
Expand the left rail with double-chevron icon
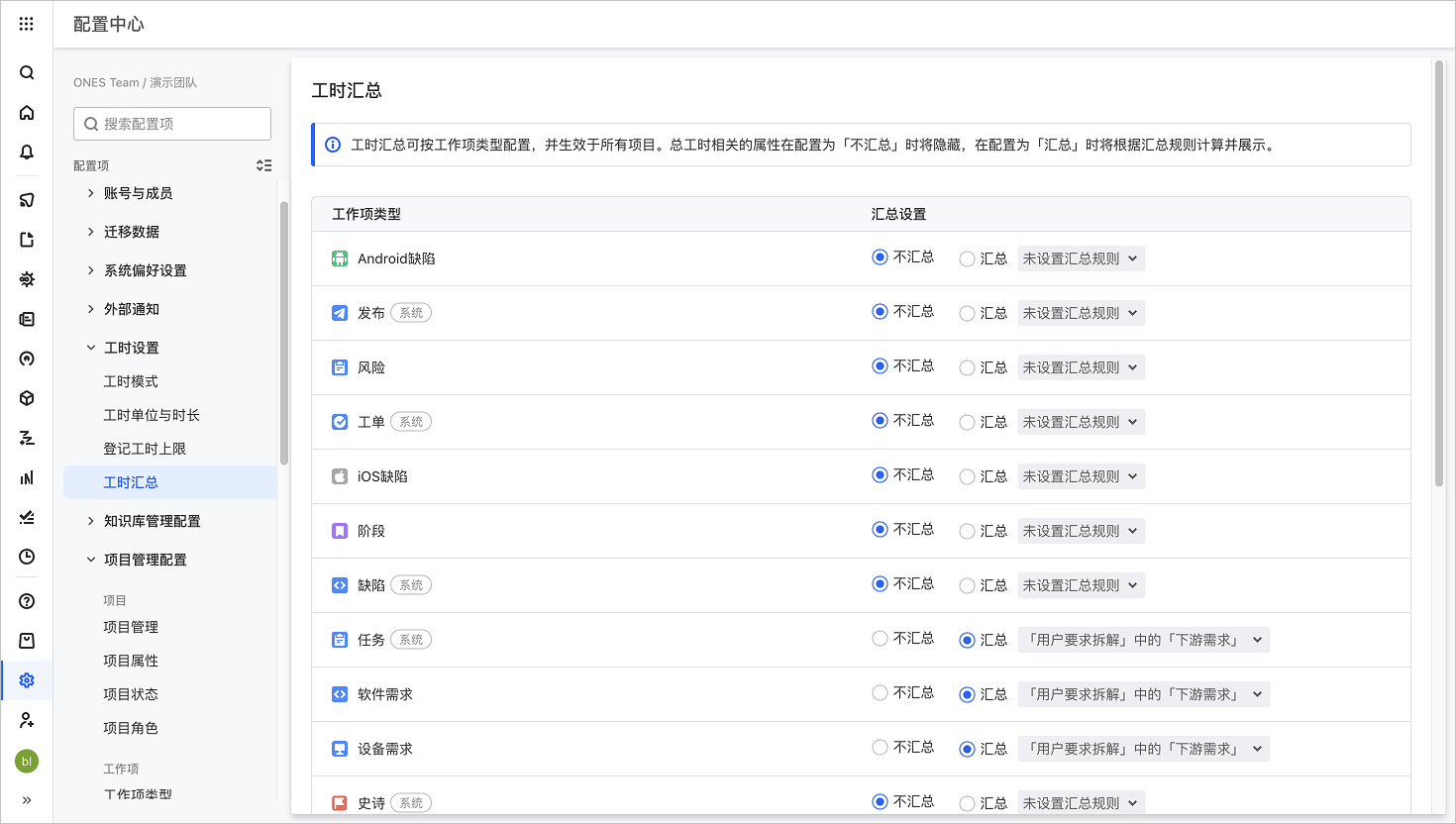coord(27,800)
